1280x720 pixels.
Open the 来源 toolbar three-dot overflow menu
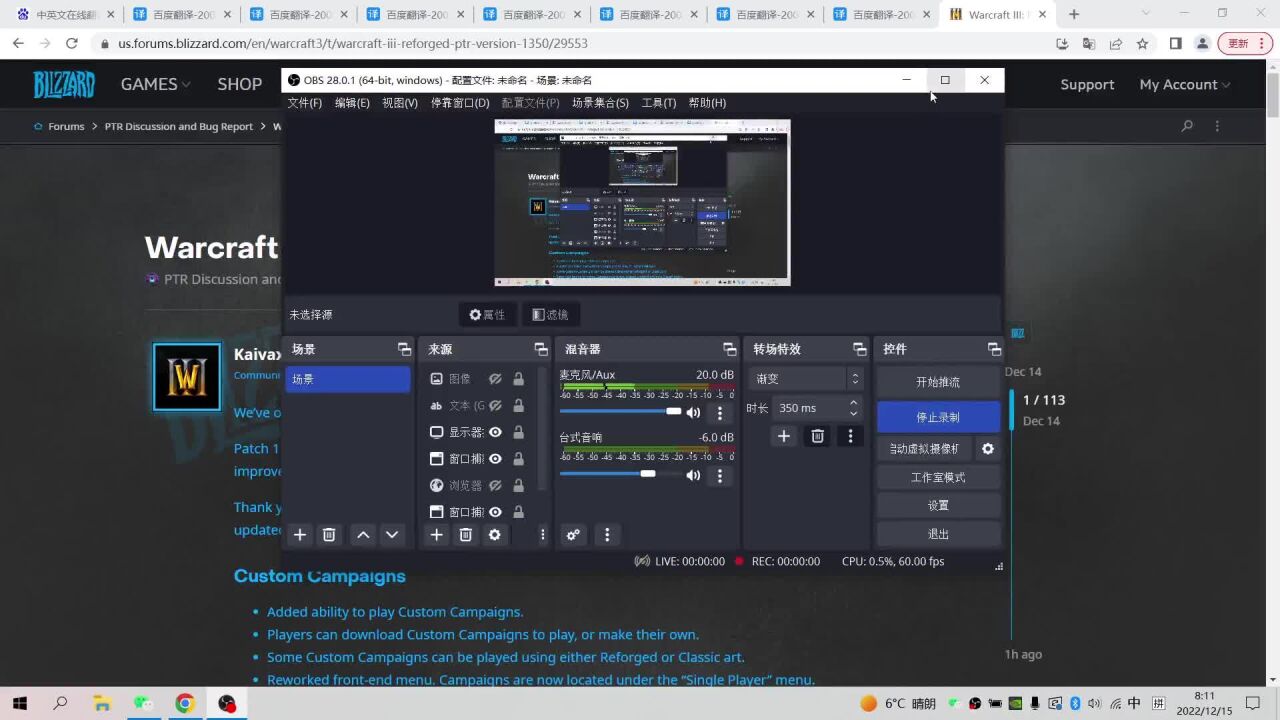click(543, 535)
